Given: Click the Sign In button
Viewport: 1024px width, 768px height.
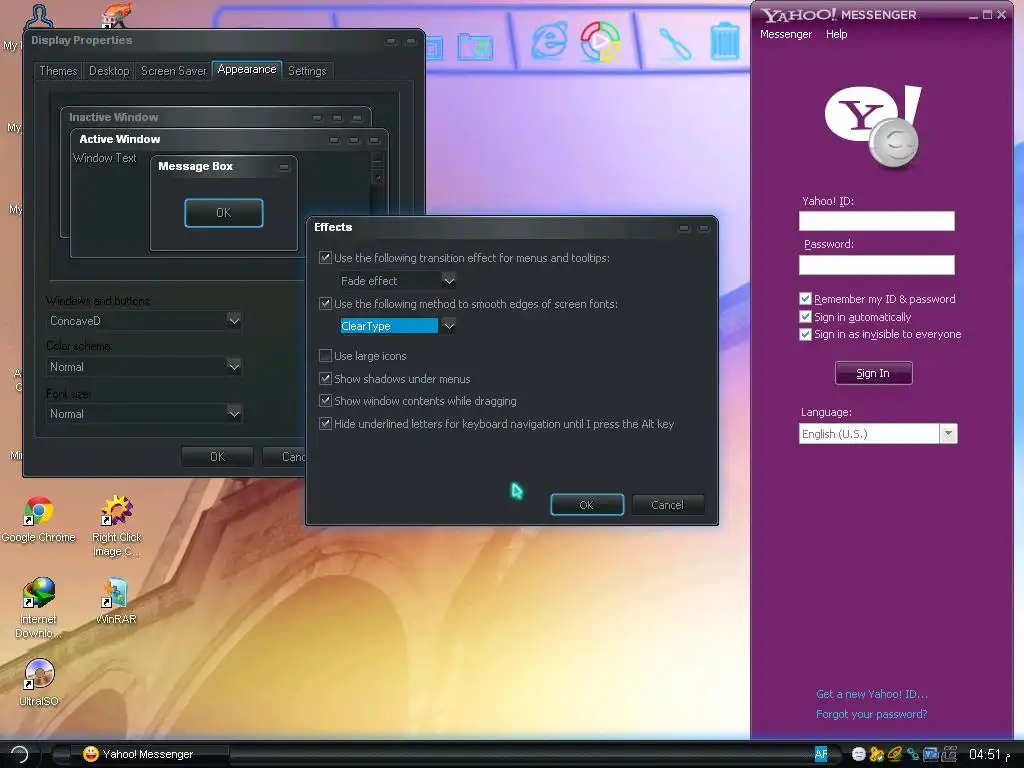Looking at the screenshot, I should coord(873,373).
